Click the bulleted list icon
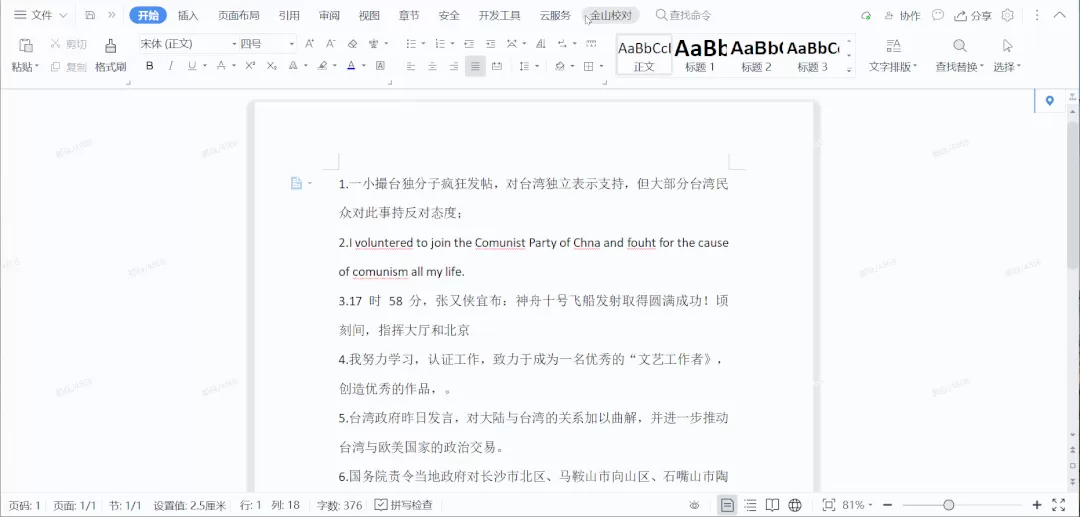The image size is (1080, 517). (411, 44)
